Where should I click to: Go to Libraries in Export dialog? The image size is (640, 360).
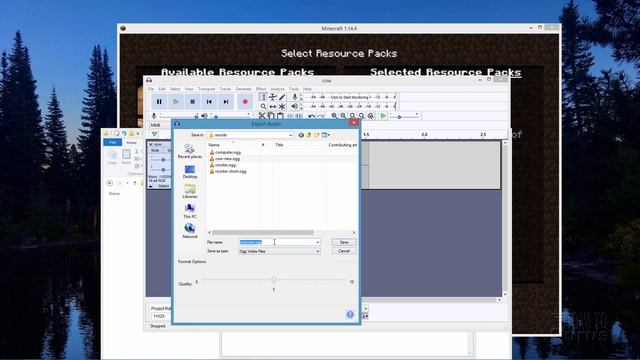[190, 191]
